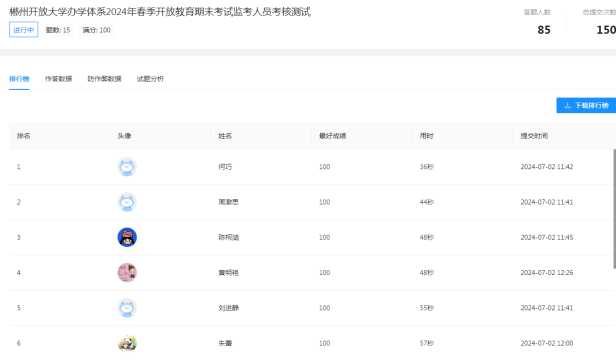Open the 排行榜 tab
This screenshot has height=361, width=616.
click(x=19, y=79)
